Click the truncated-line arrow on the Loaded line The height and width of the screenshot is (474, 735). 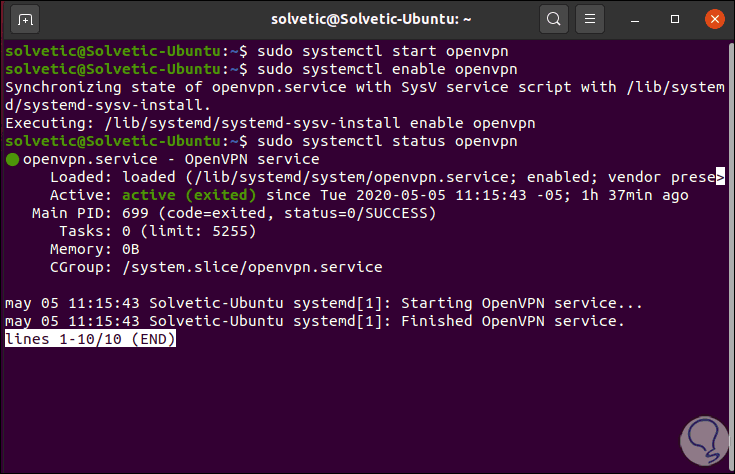720,178
